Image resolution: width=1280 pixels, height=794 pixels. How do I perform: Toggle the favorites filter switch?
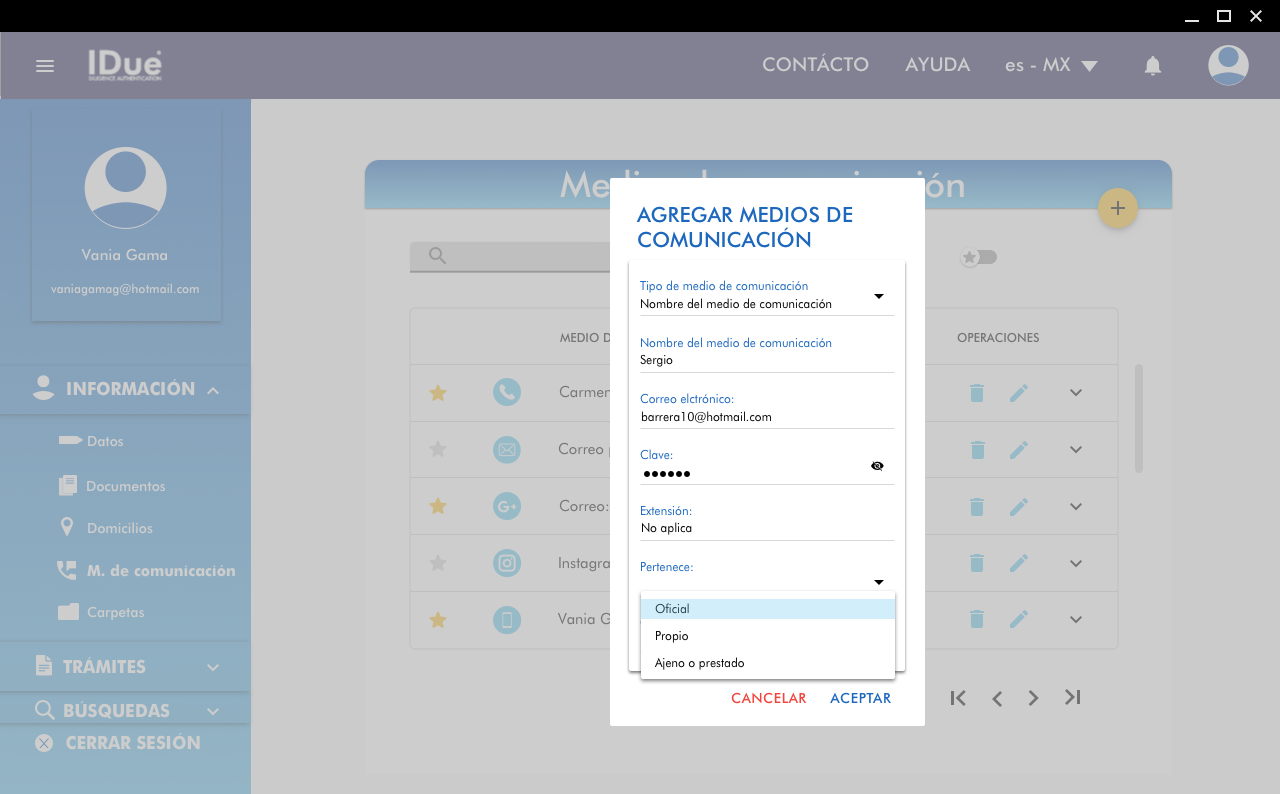click(979, 258)
